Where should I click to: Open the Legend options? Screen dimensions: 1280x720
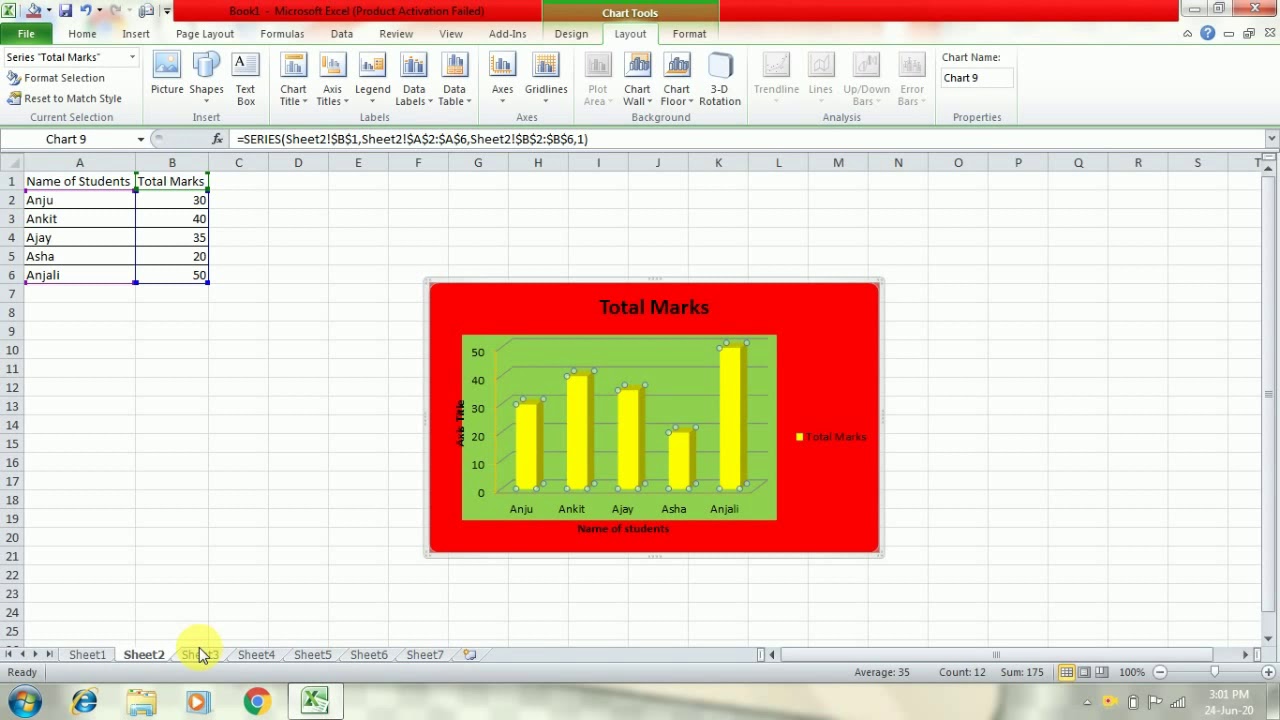coord(372,80)
